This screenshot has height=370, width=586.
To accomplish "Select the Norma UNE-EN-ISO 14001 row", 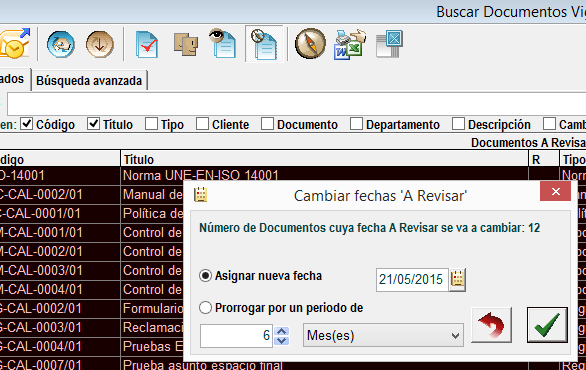I will coord(293,175).
